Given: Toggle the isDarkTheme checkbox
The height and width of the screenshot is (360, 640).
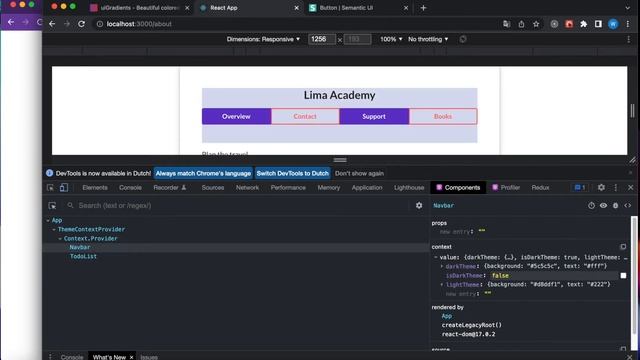Looking at the screenshot, I should coord(623,276).
